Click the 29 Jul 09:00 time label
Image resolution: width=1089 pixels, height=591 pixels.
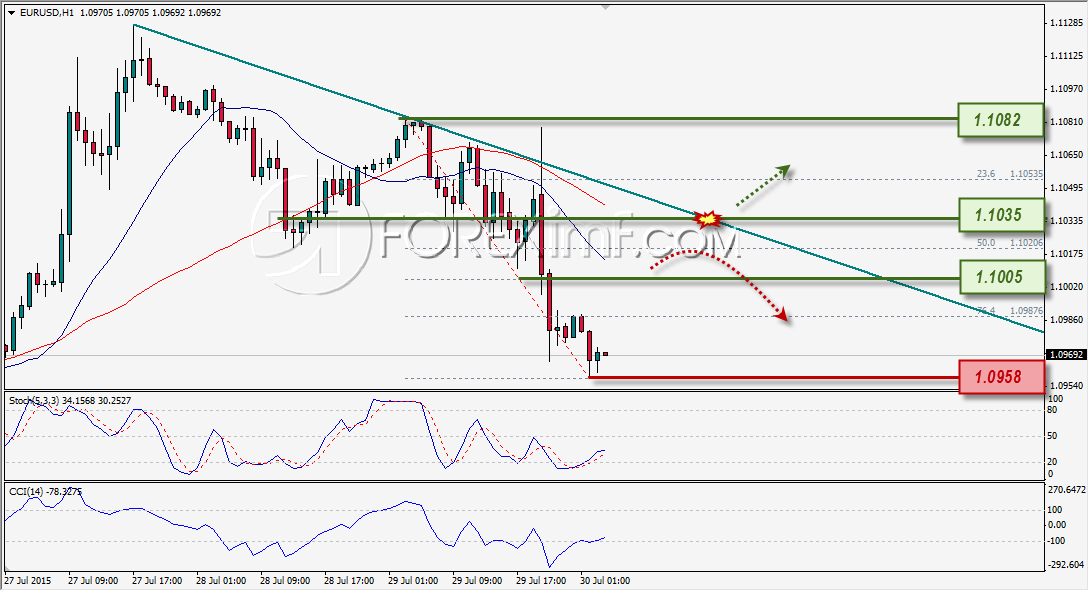point(476,580)
